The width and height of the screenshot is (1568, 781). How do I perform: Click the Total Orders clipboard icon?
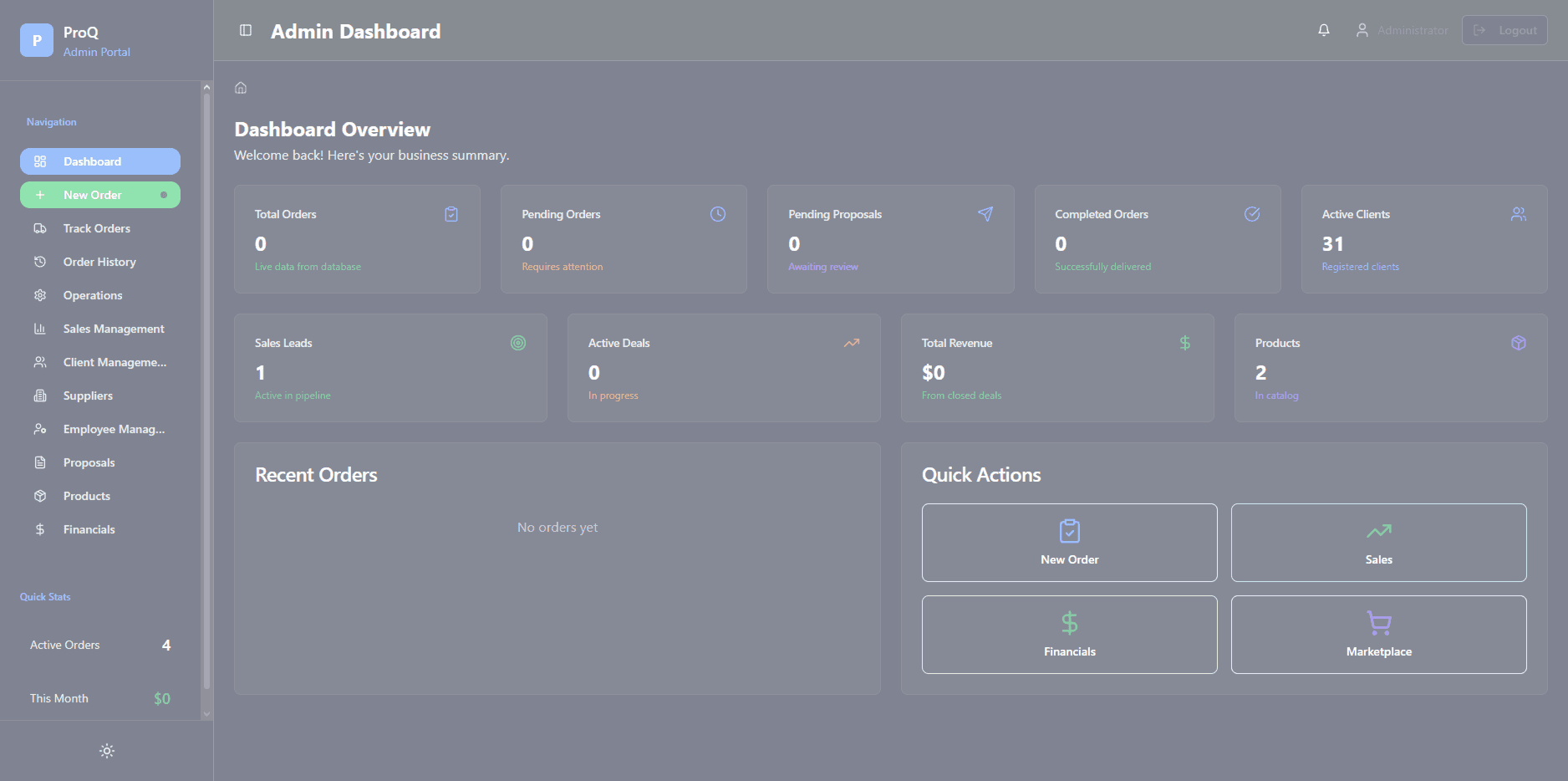point(451,214)
